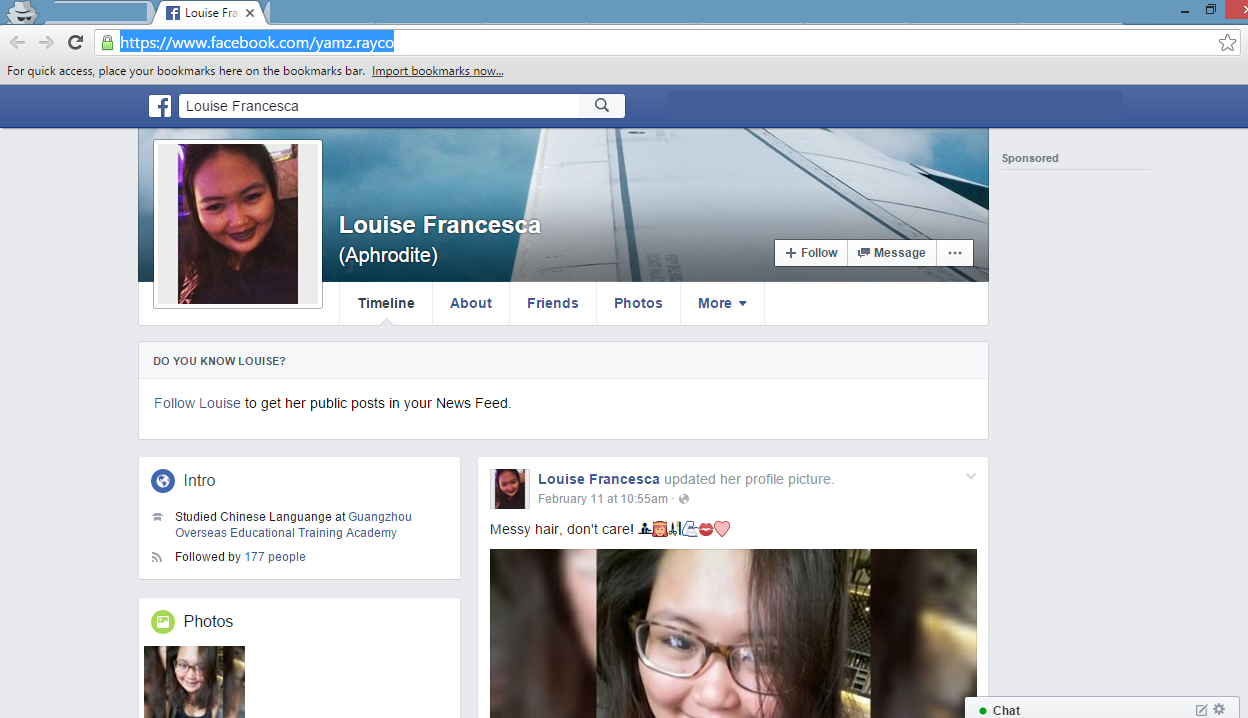Click the public globe privacy icon on post

coord(684,499)
